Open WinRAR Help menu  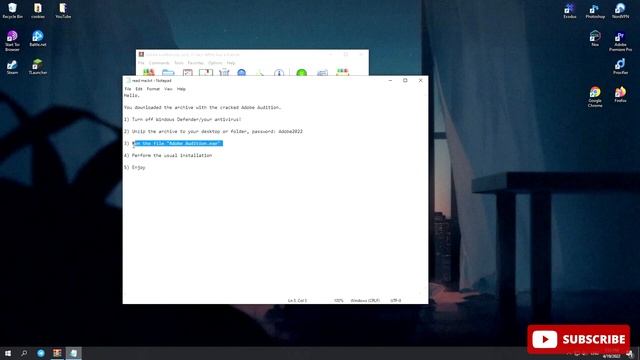pos(231,63)
